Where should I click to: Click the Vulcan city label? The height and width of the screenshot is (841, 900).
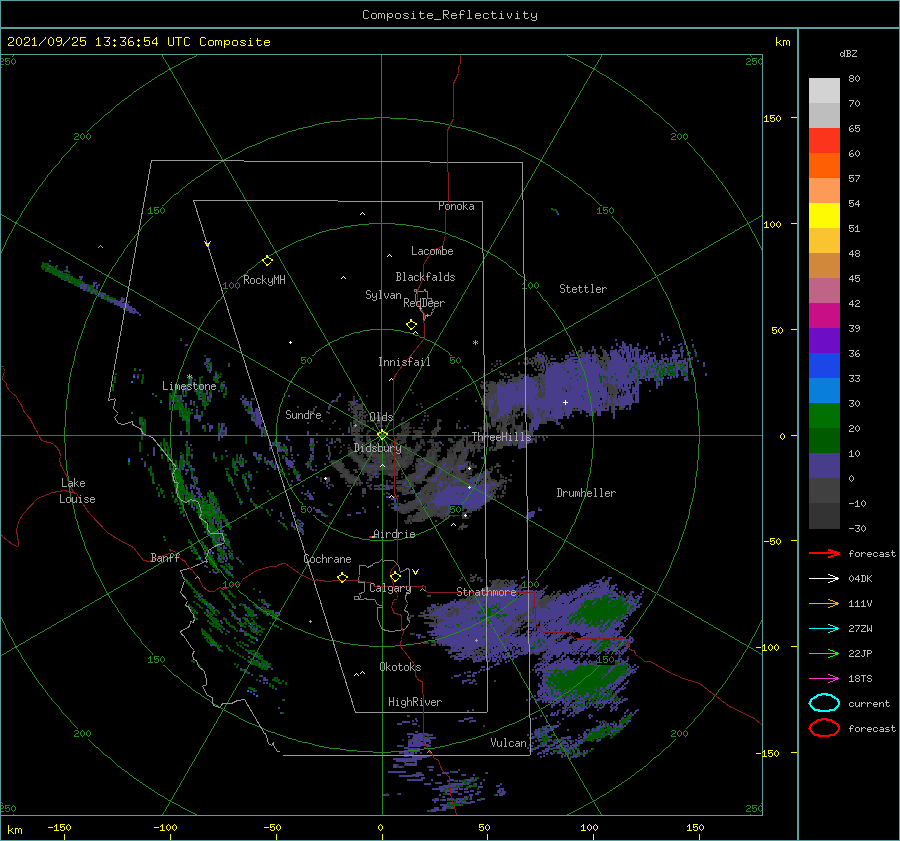(x=509, y=743)
